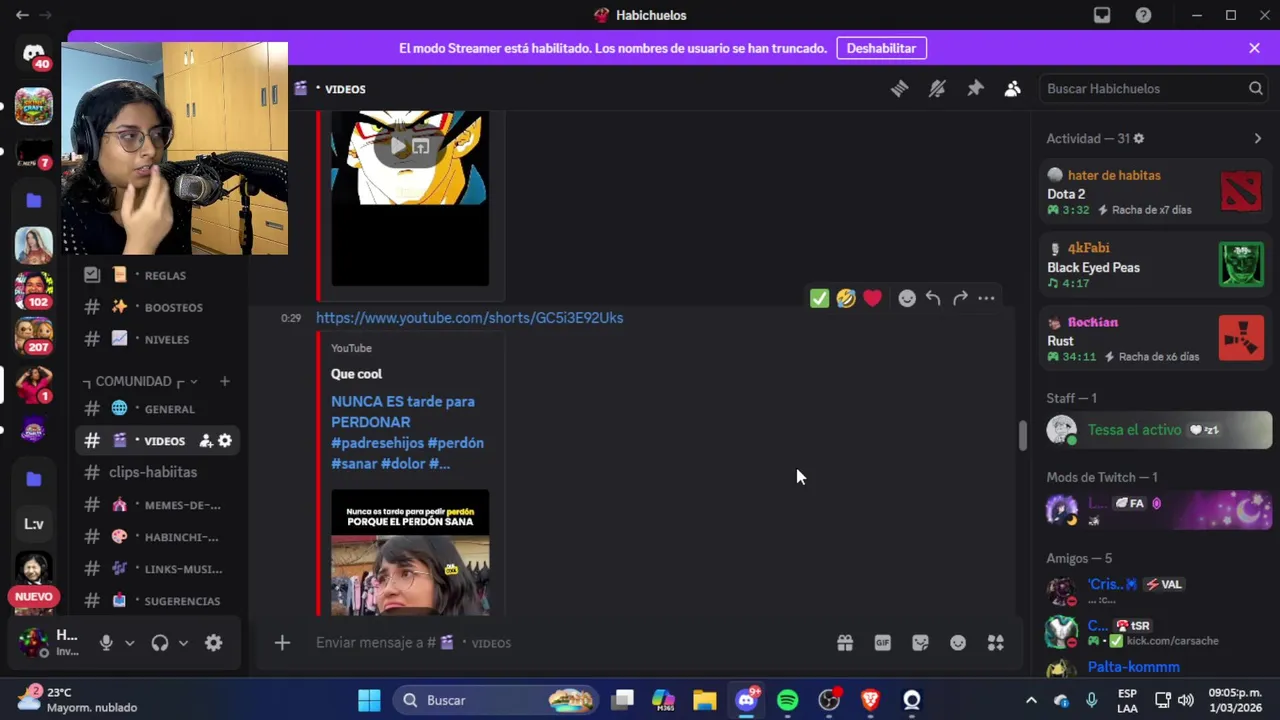Image resolution: width=1280 pixels, height=720 pixels.
Task: Open BOOSTEOS channel
Action: 158,307
